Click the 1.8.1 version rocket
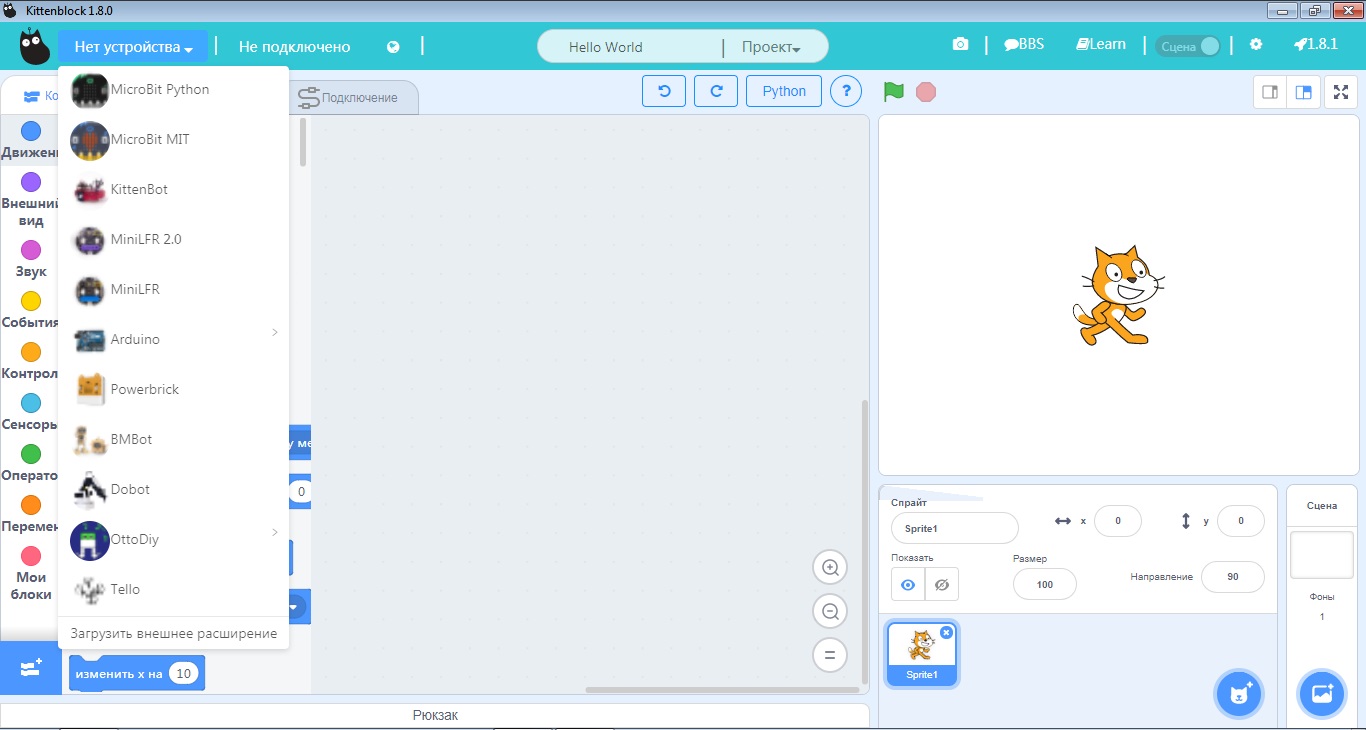The width and height of the screenshot is (1366, 730). (x=1315, y=45)
